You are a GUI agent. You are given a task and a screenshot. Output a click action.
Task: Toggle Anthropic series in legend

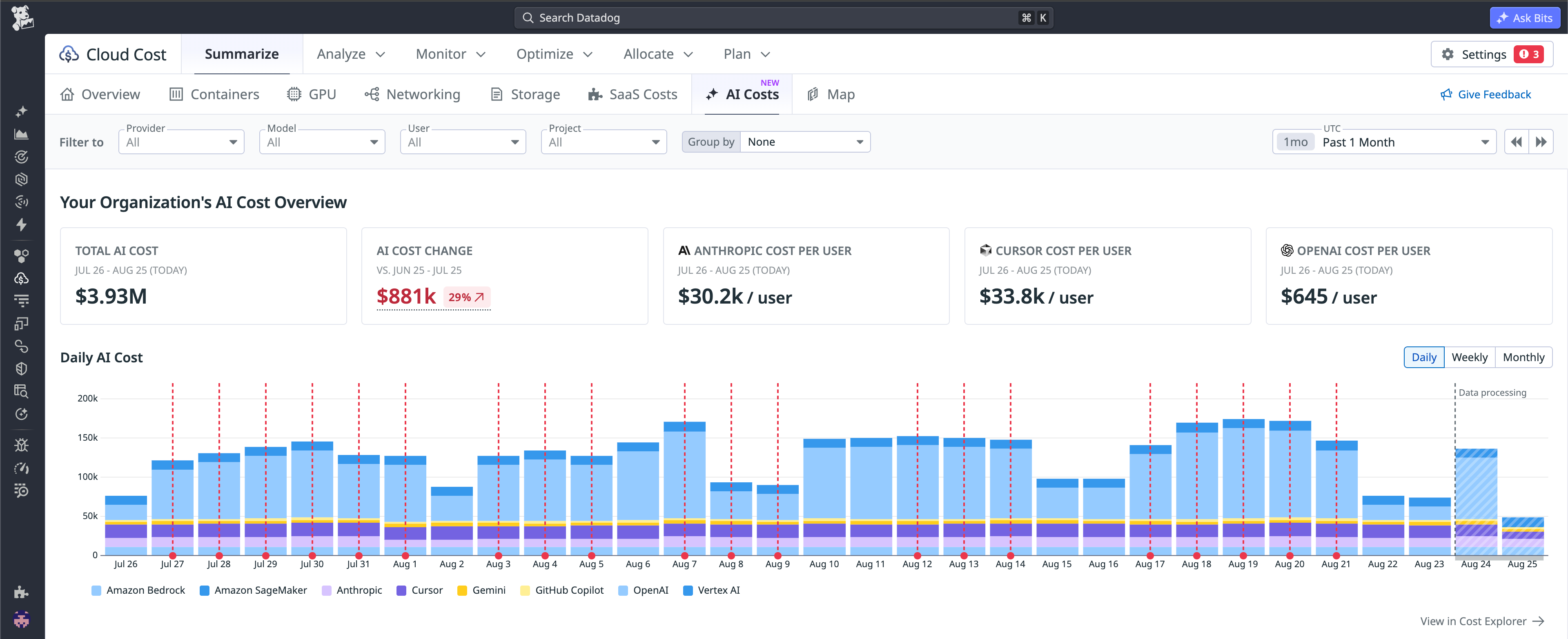click(x=352, y=590)
